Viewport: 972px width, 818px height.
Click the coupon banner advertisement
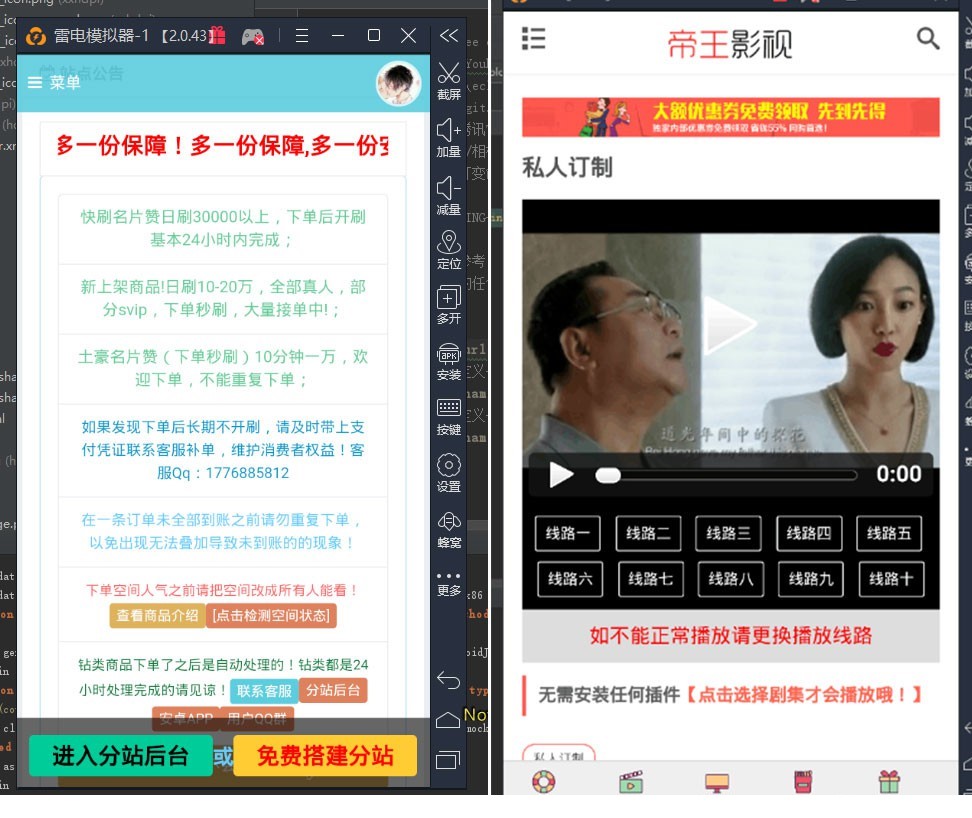point(731,117)
